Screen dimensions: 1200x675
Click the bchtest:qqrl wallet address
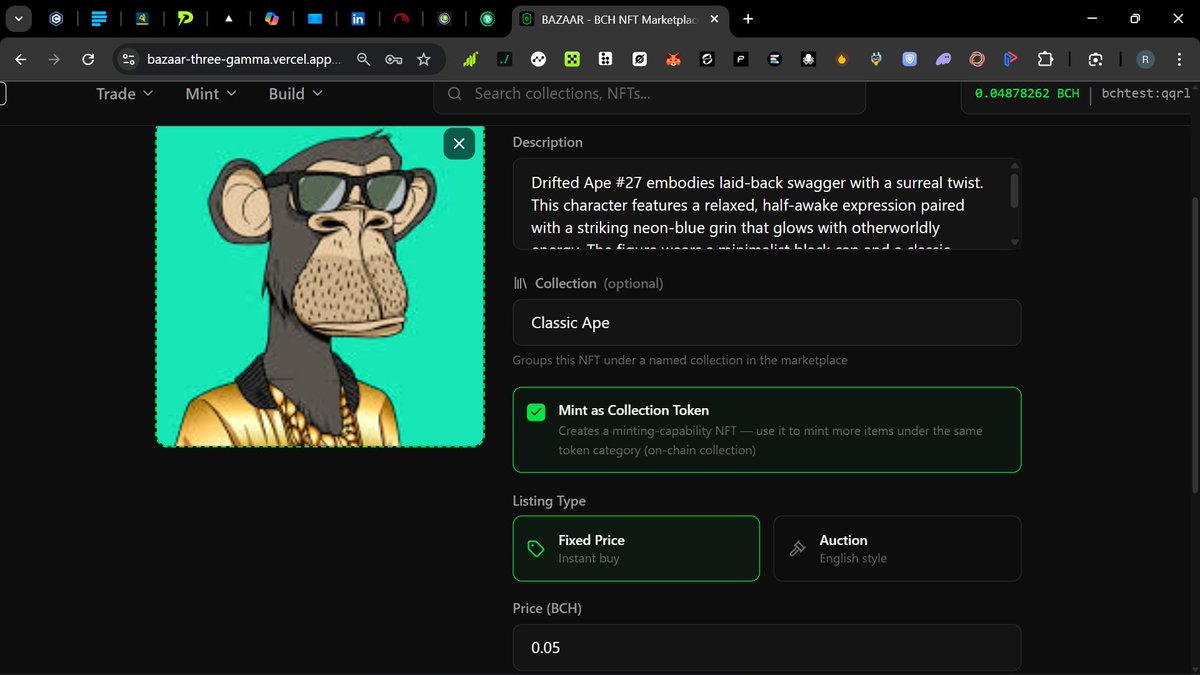pos(1145,93)
